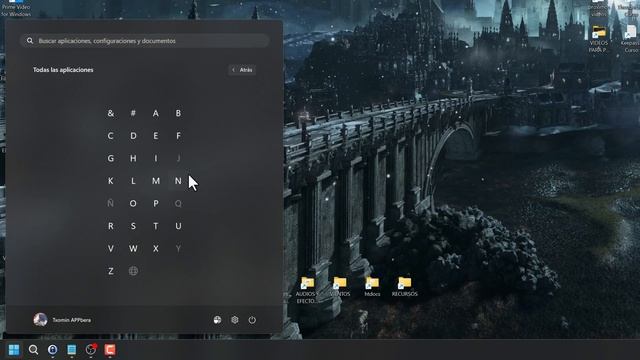
Task: Jump to letter W apps
Action: (133, 248)
